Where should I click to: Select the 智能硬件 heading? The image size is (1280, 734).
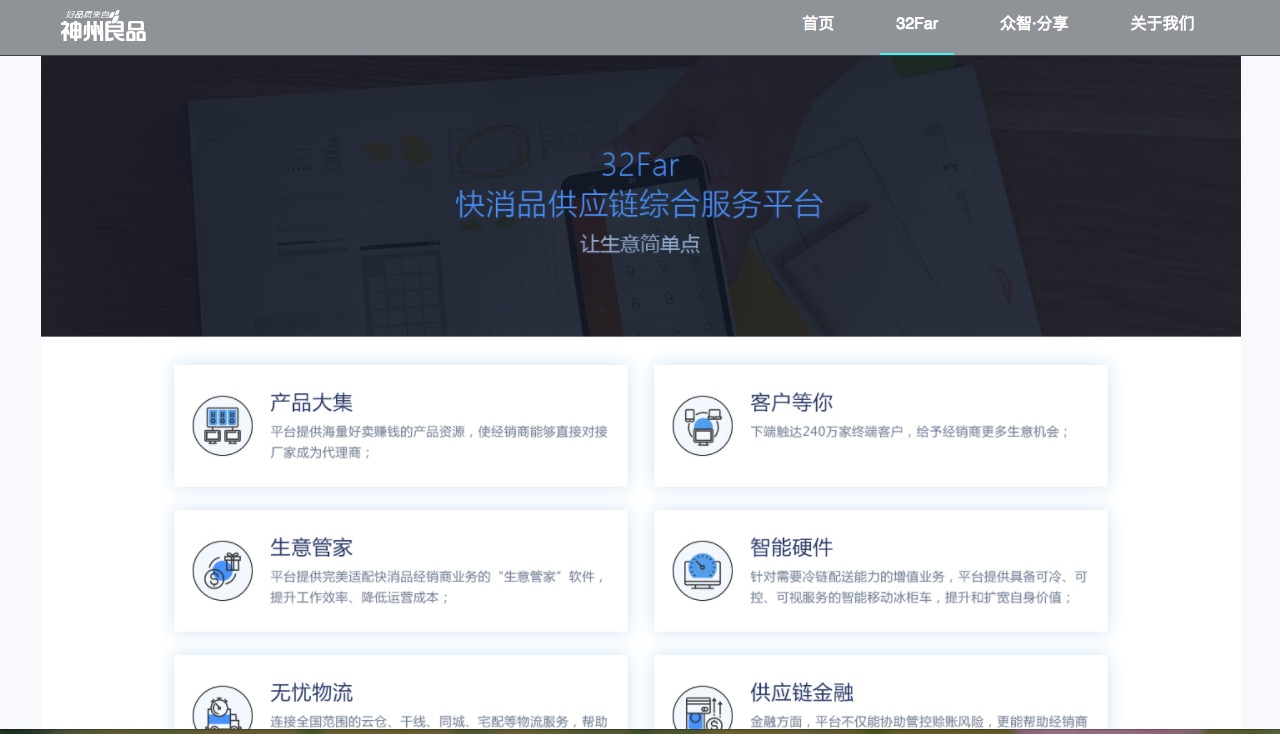[791, 548]
